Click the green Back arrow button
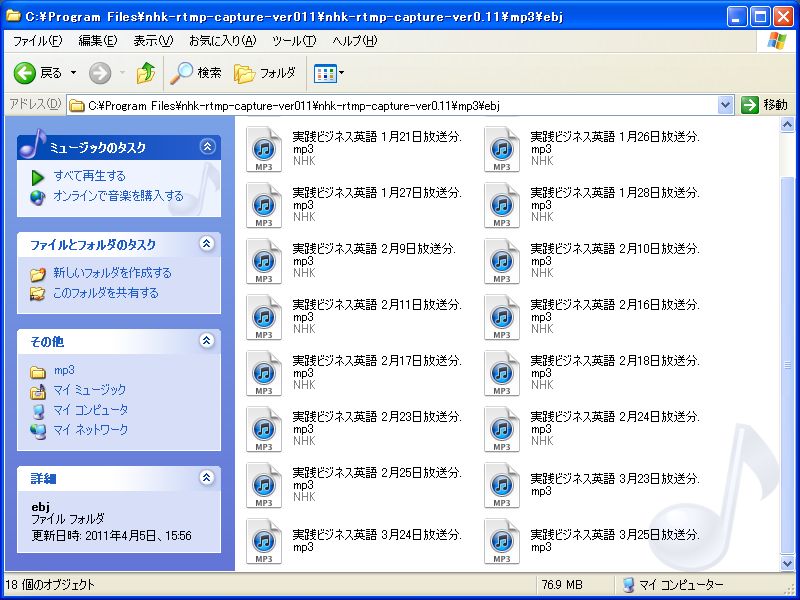Image resolution: width=800 pixels, height=600 pixels. (24, 73)
